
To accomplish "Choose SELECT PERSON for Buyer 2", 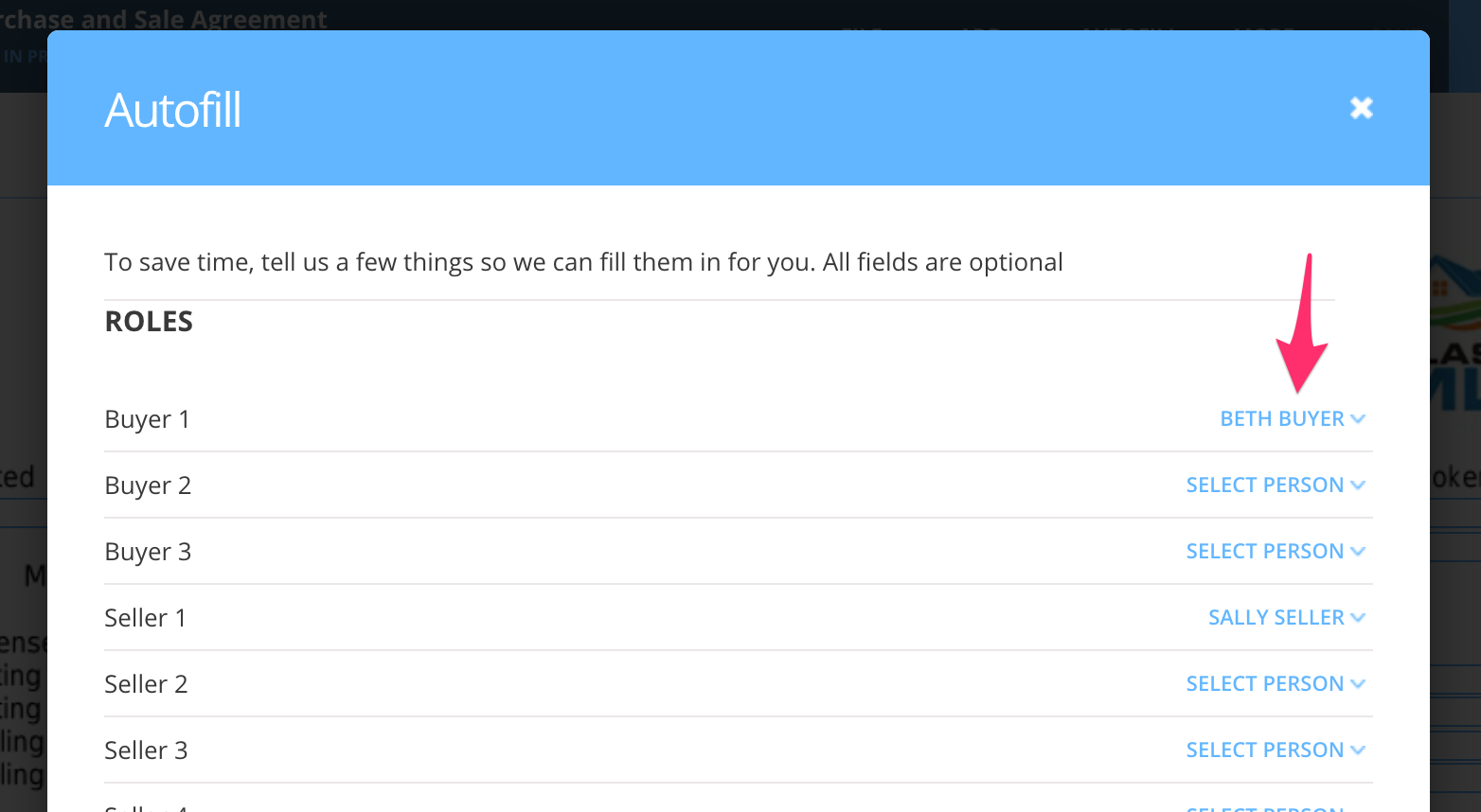I will (1264, 485).
